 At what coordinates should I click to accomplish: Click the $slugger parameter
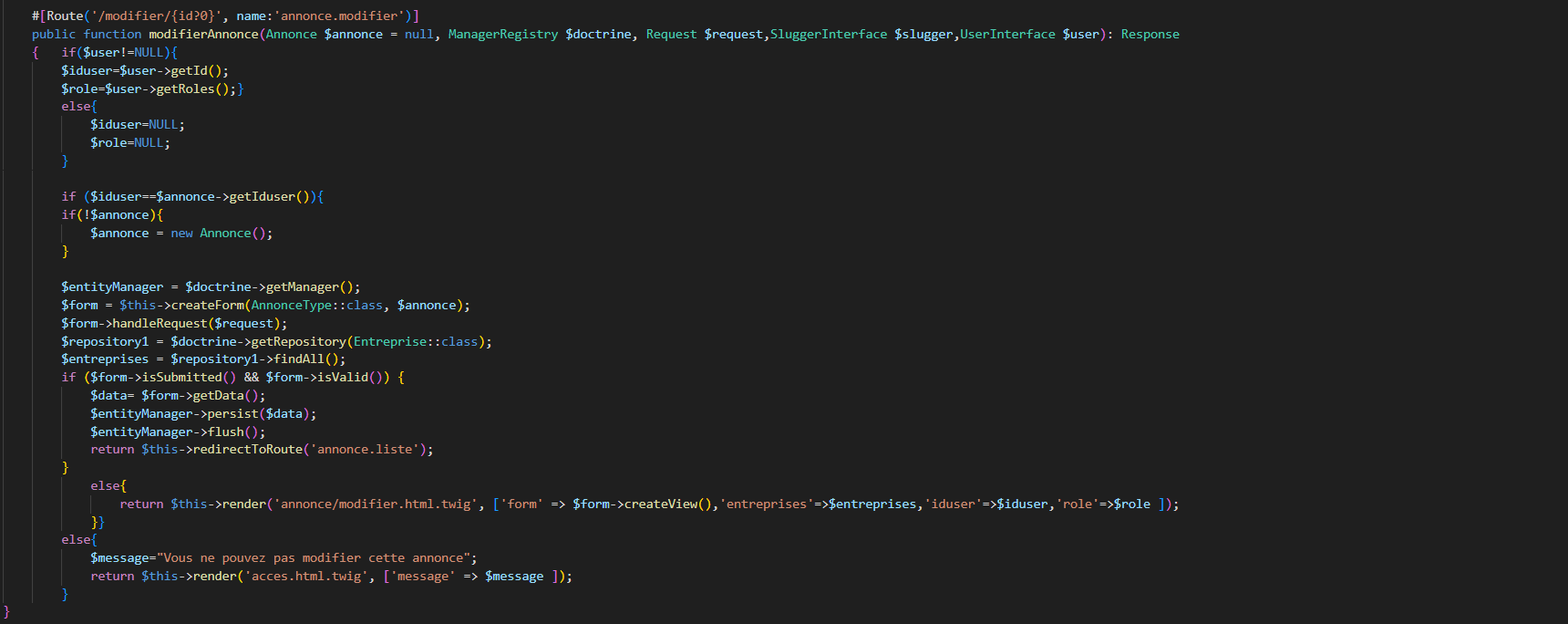coord(923,34)
